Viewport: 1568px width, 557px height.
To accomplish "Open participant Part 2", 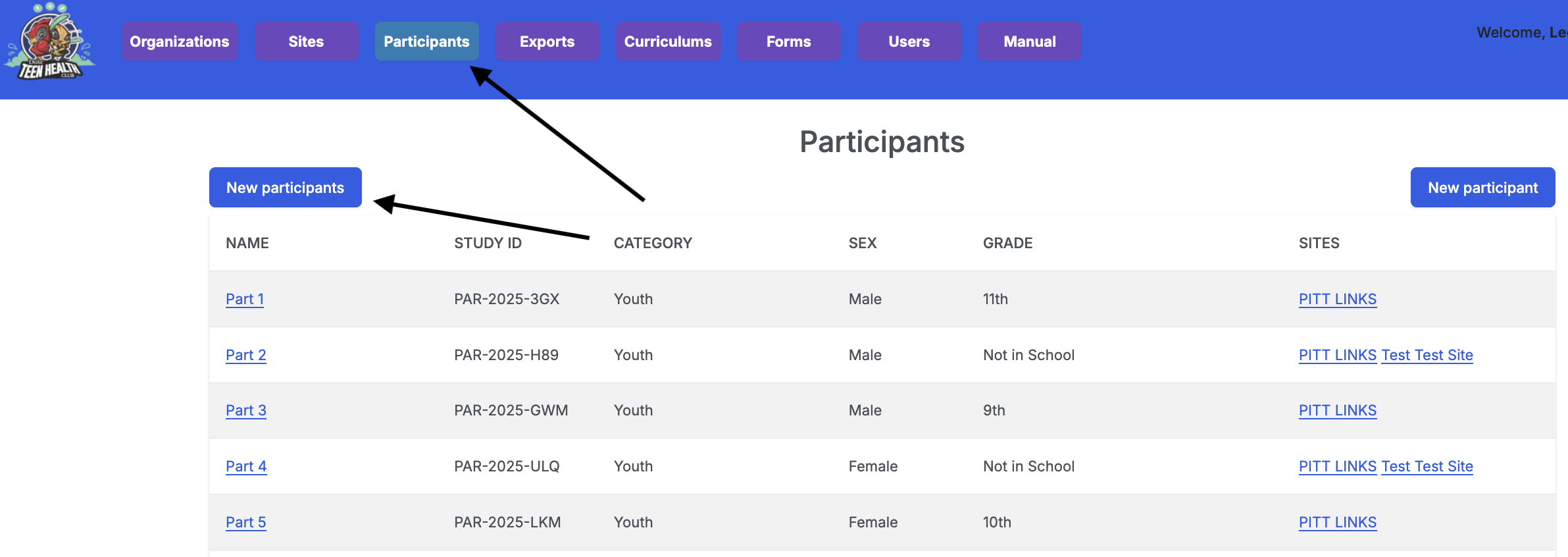I will (246, 355).
